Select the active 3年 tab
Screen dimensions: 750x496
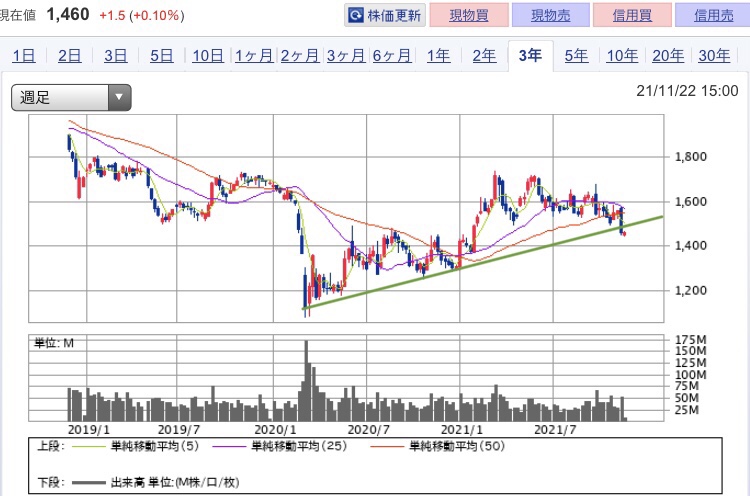[530, 56]
